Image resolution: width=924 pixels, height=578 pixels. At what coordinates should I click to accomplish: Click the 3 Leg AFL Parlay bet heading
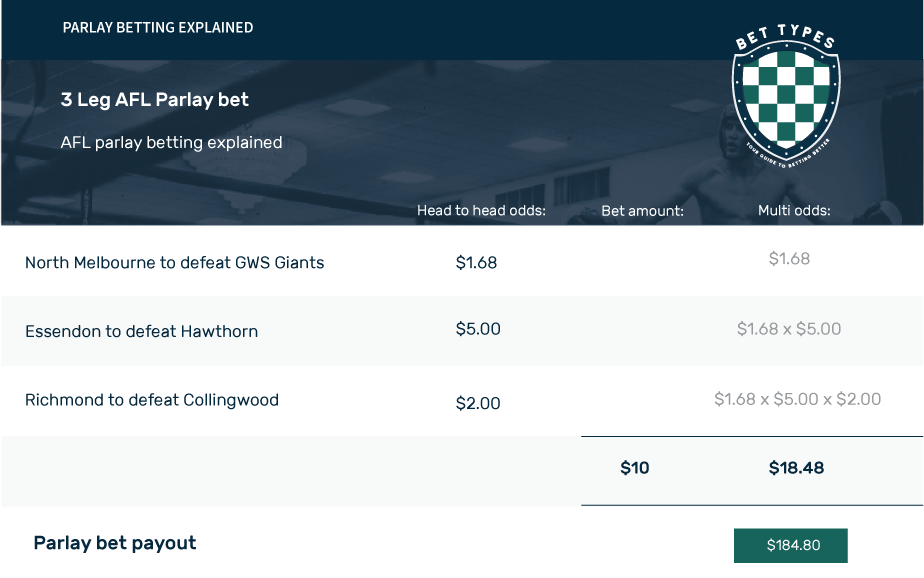click(x=154, y=100)
